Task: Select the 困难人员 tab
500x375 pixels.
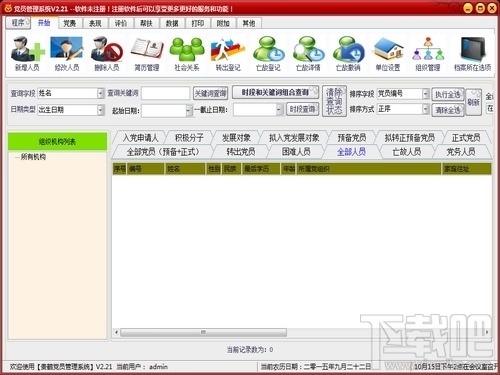Action: [296, 152]
